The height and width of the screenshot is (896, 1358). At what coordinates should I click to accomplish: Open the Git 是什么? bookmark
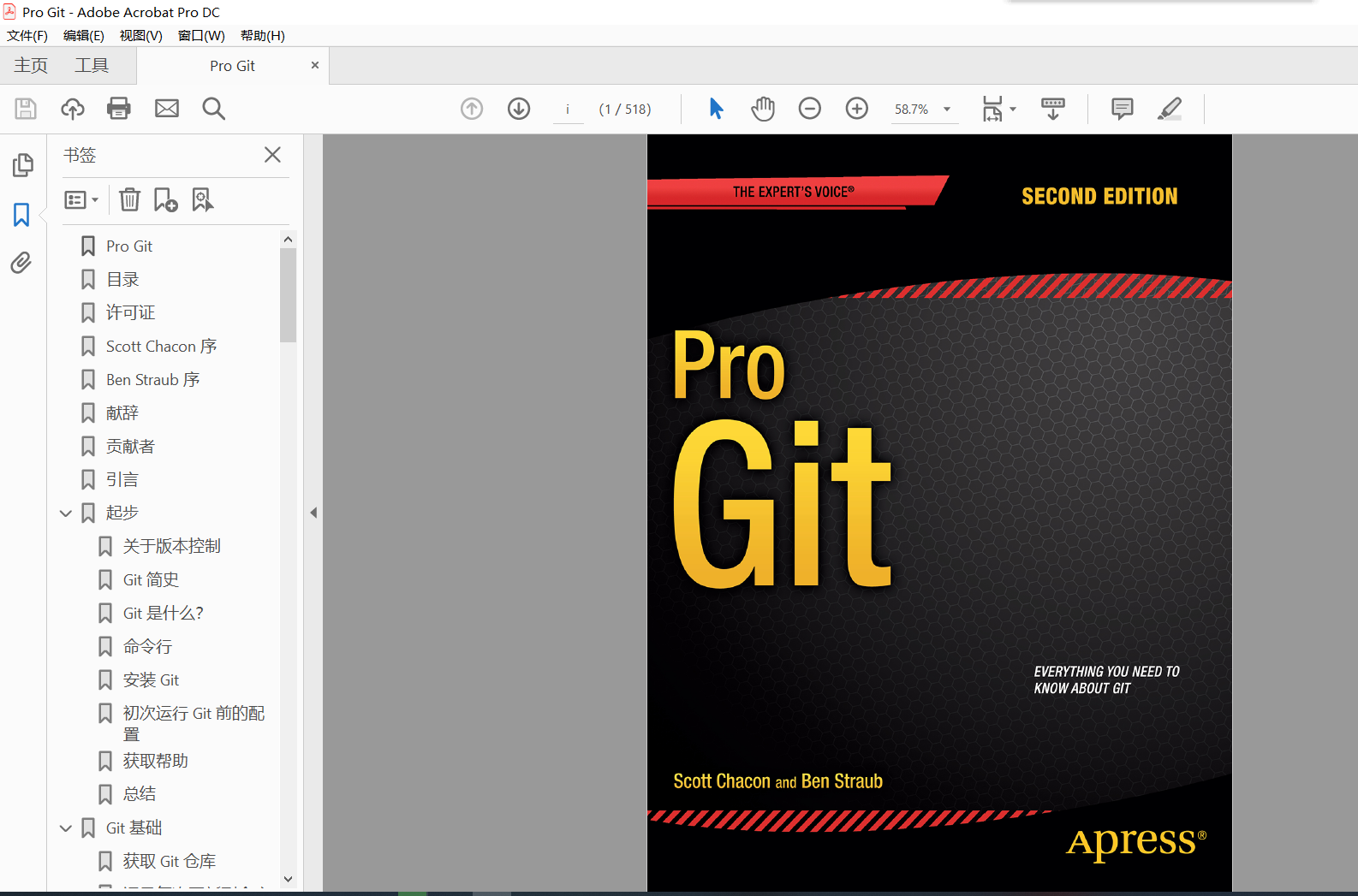point(164,613)
